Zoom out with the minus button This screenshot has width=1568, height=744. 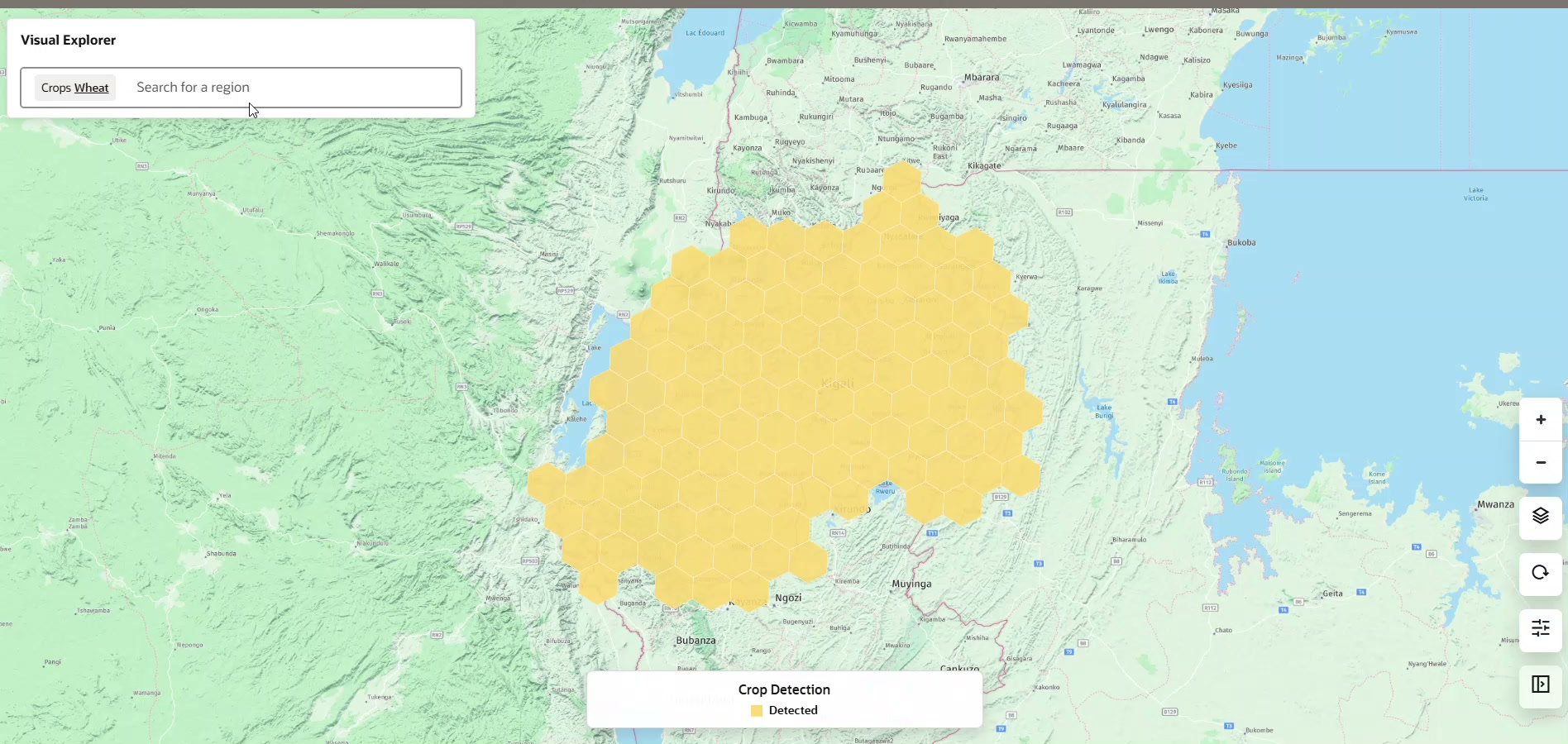tap(1540, 463)
